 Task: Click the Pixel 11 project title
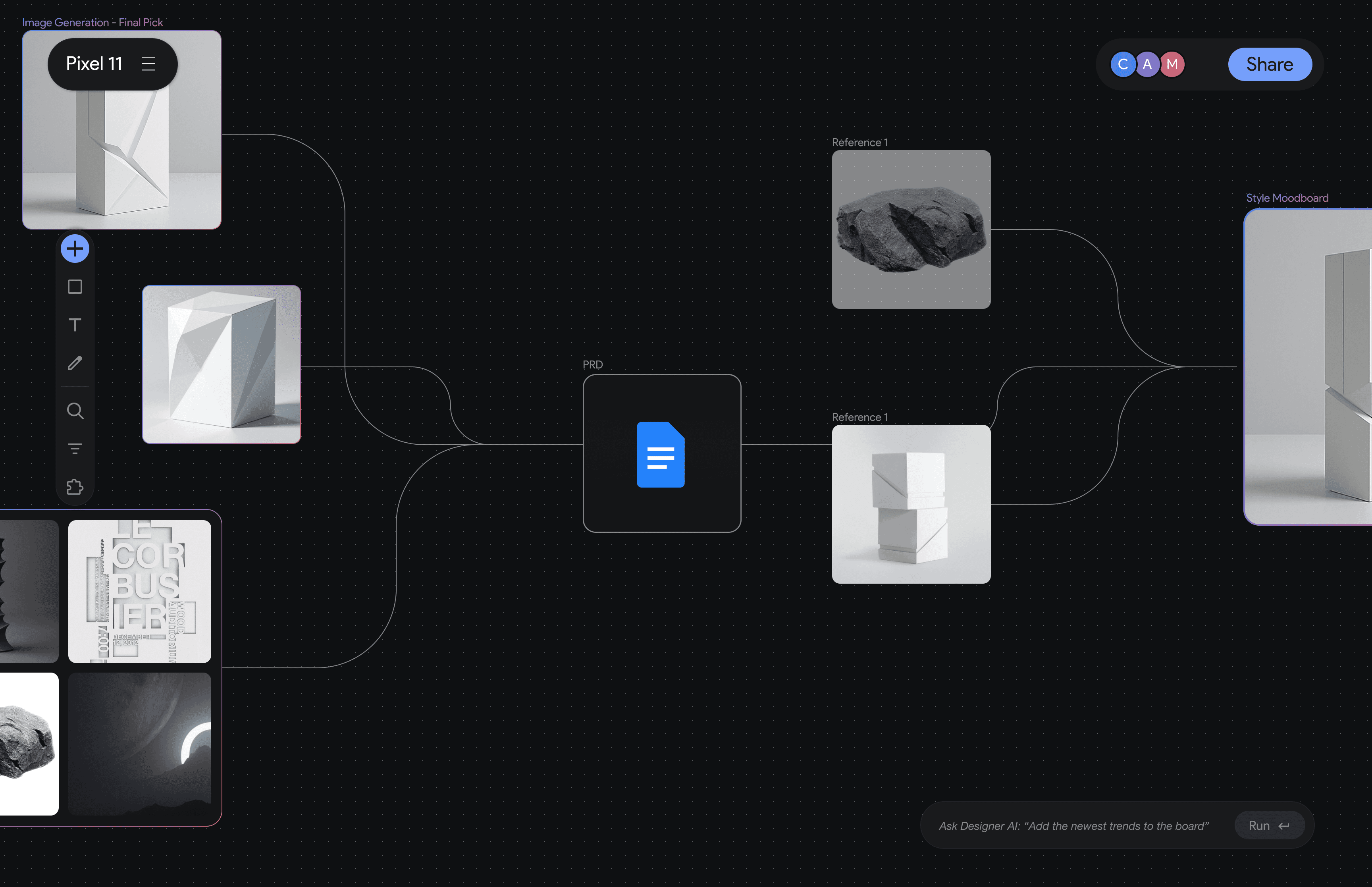pos(94,64)
